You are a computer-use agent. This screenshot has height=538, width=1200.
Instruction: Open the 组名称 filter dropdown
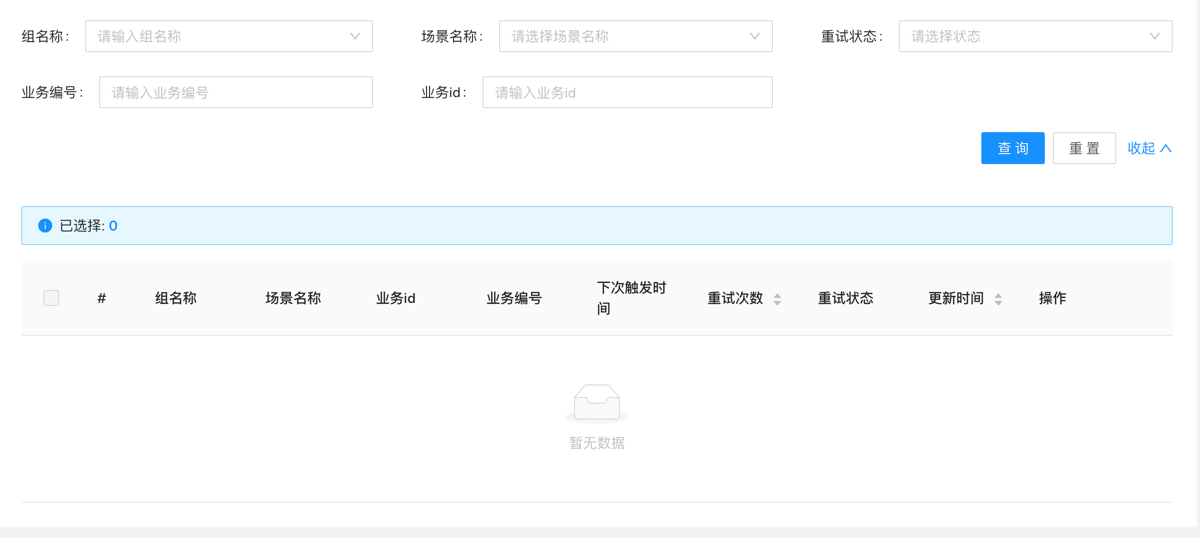pos(229,36)
